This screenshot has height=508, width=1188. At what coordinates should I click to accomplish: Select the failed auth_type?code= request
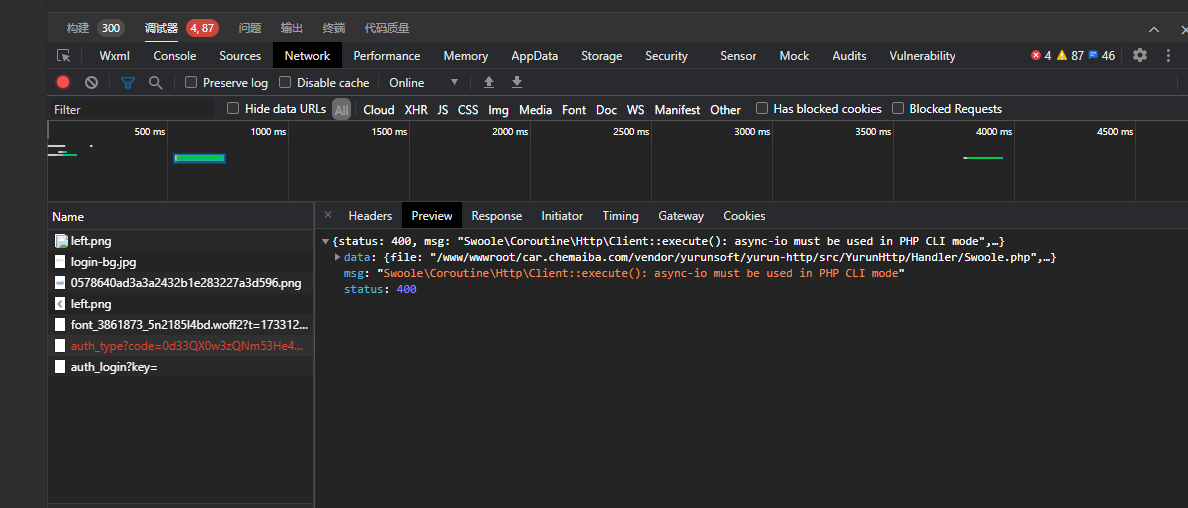[x=180, y=346]
